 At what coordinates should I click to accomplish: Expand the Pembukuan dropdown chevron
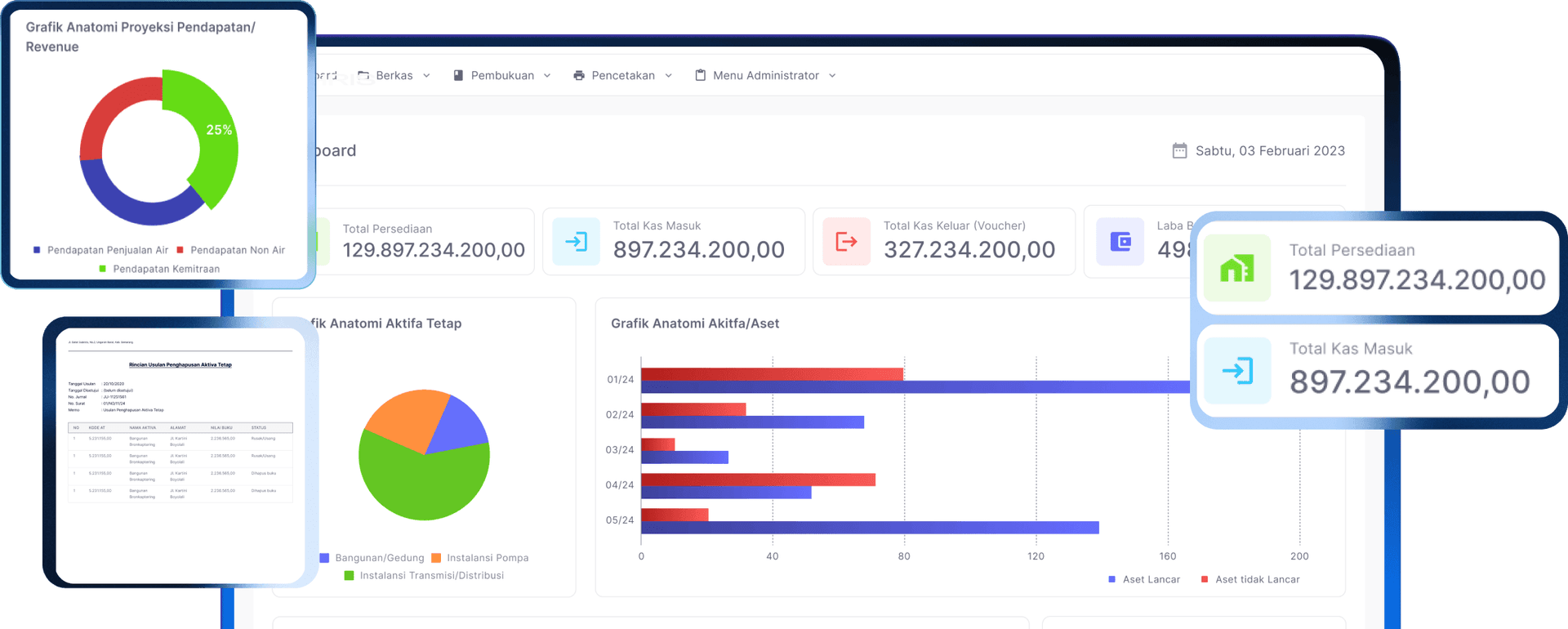547,75
